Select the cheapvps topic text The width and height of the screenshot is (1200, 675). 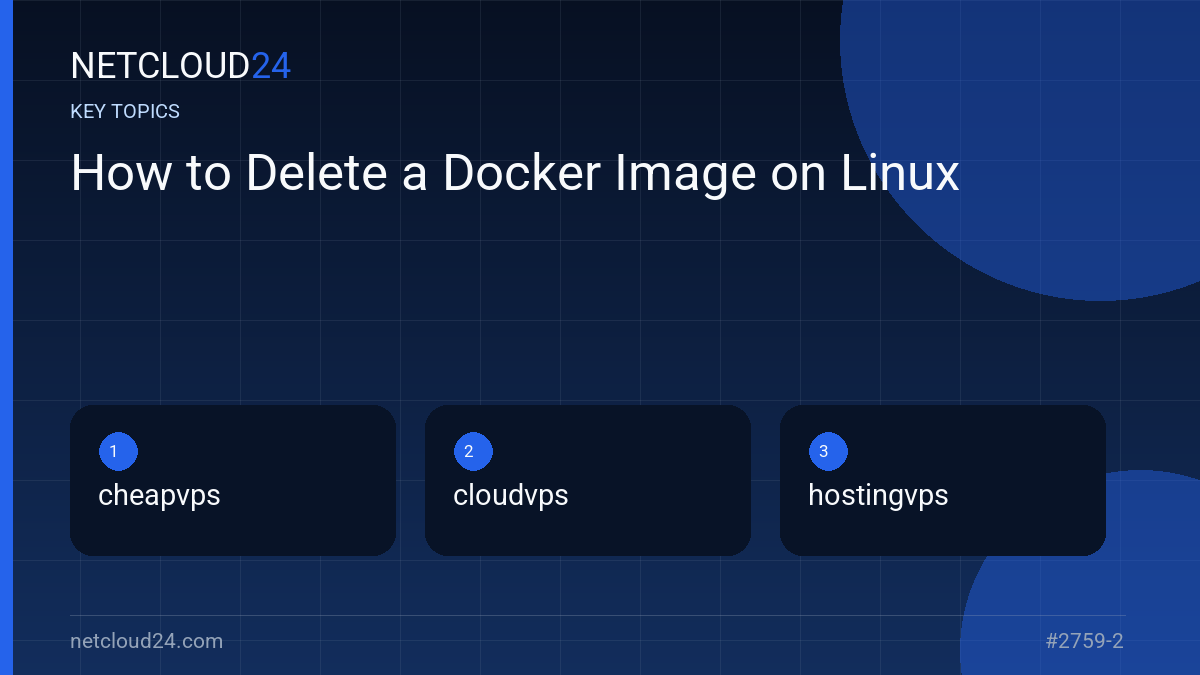coord(159,496)
